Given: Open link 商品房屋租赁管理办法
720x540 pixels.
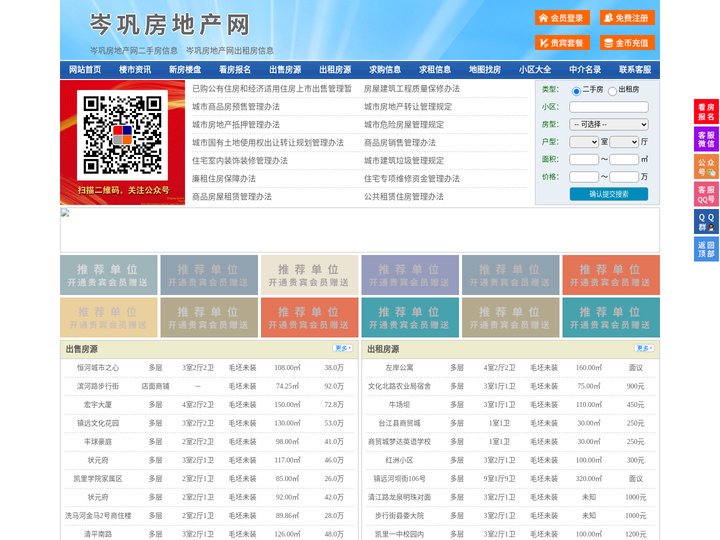Looking at the screenshot, I should [232, 197].
